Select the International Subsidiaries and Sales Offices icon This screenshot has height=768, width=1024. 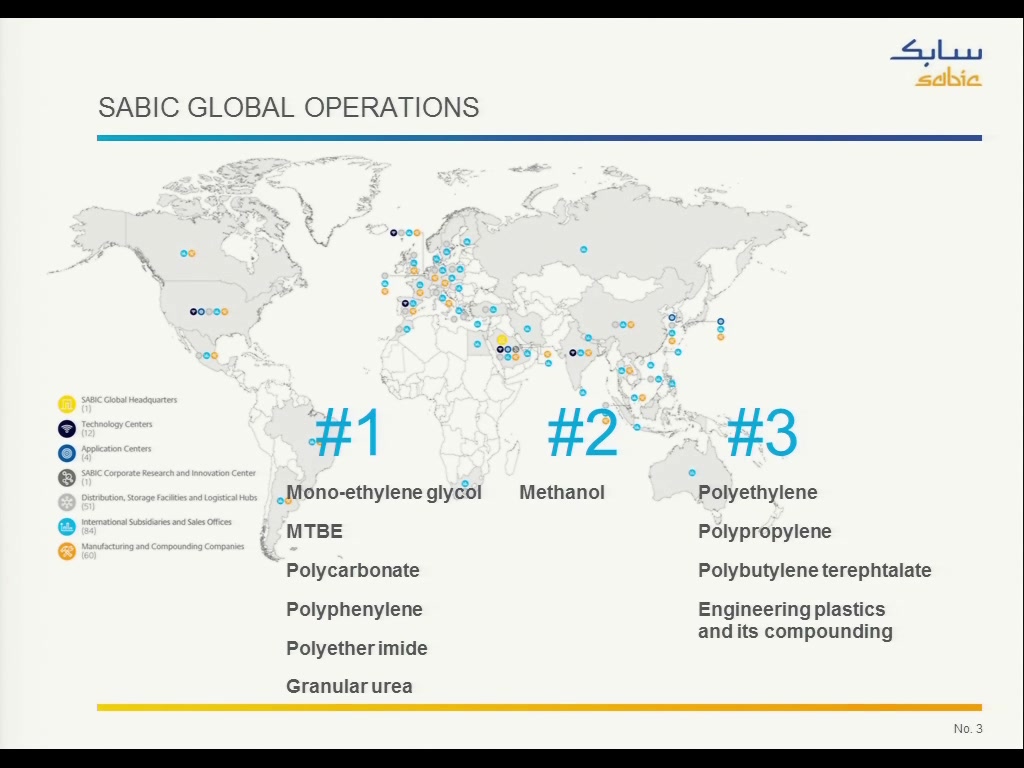(67, 526)
